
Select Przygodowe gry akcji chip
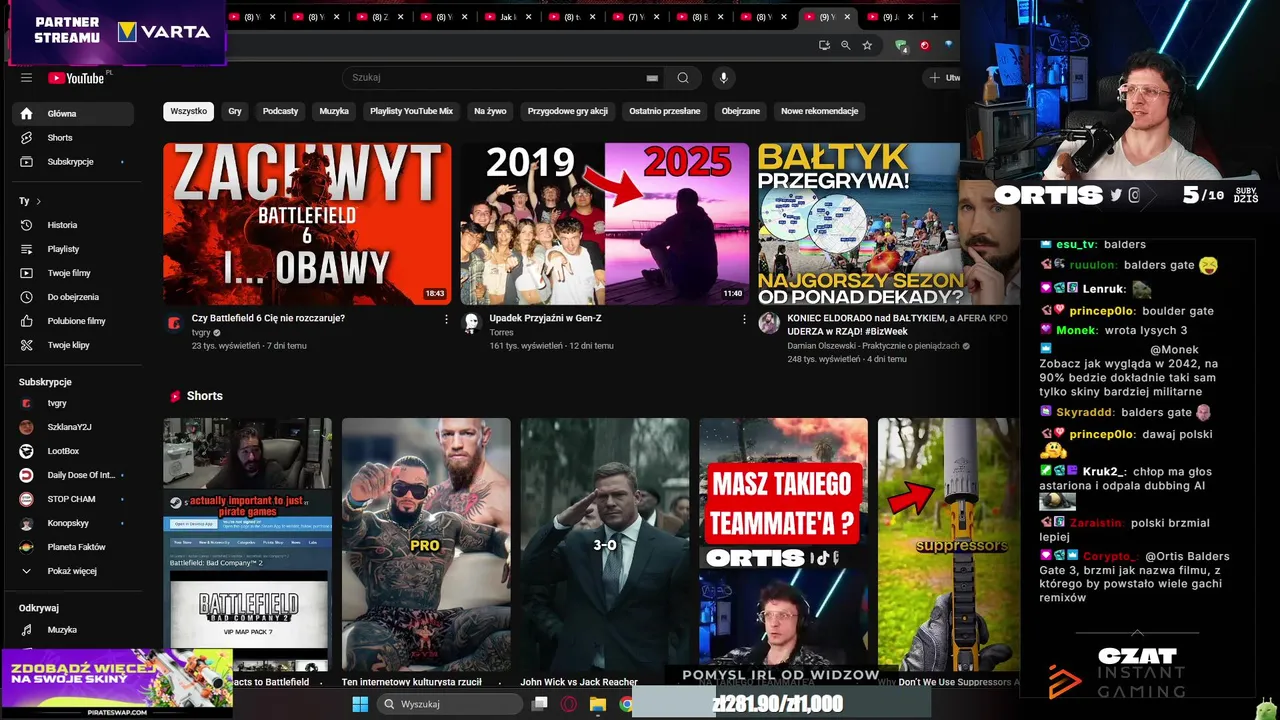pyautogui.click(x=567, y=111)
